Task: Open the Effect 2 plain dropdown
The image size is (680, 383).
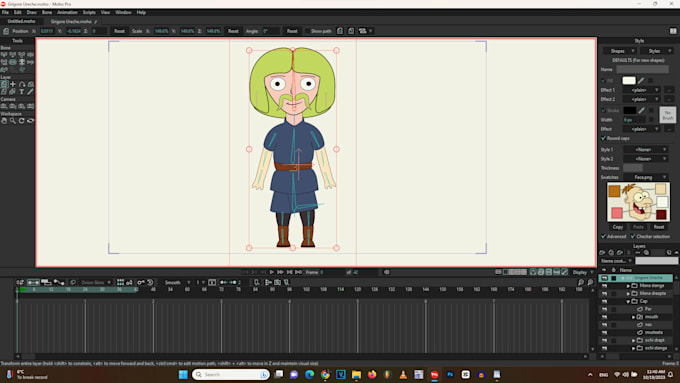Action: [x=642, y=99]
